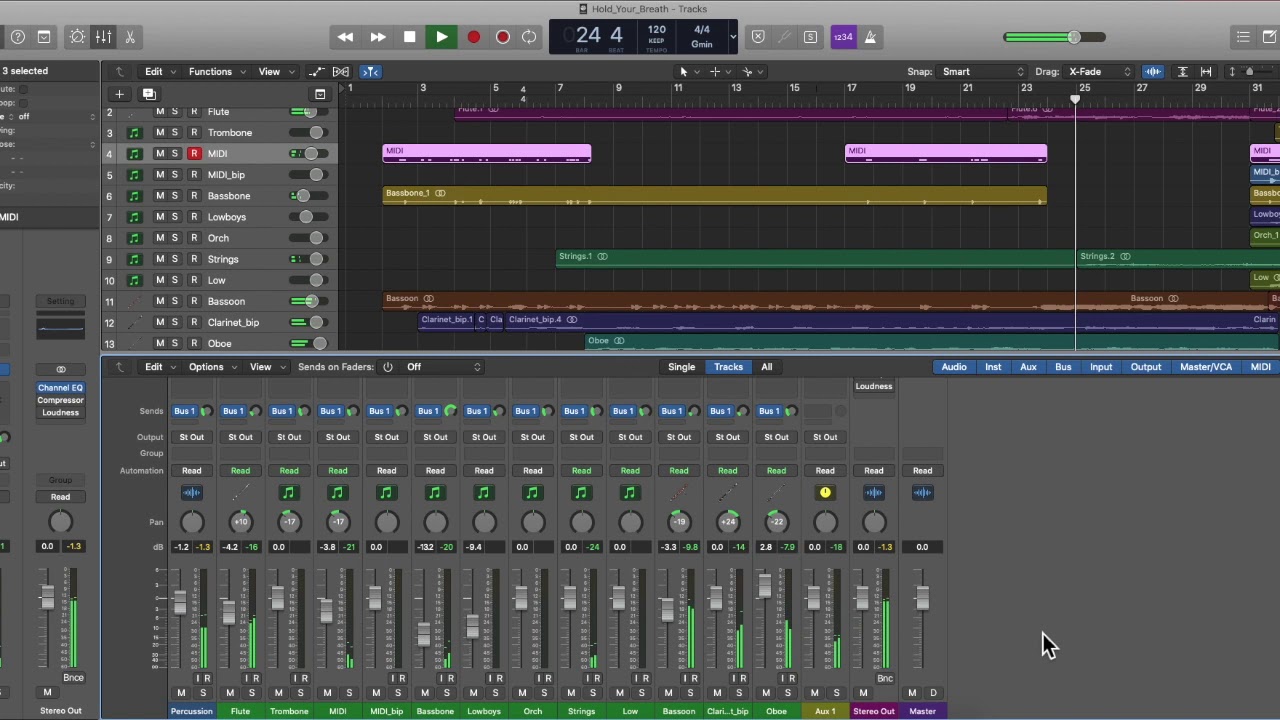Open the Snap mode dropdown showing Smart
1280x720 pixels.
tap(983, 71)
